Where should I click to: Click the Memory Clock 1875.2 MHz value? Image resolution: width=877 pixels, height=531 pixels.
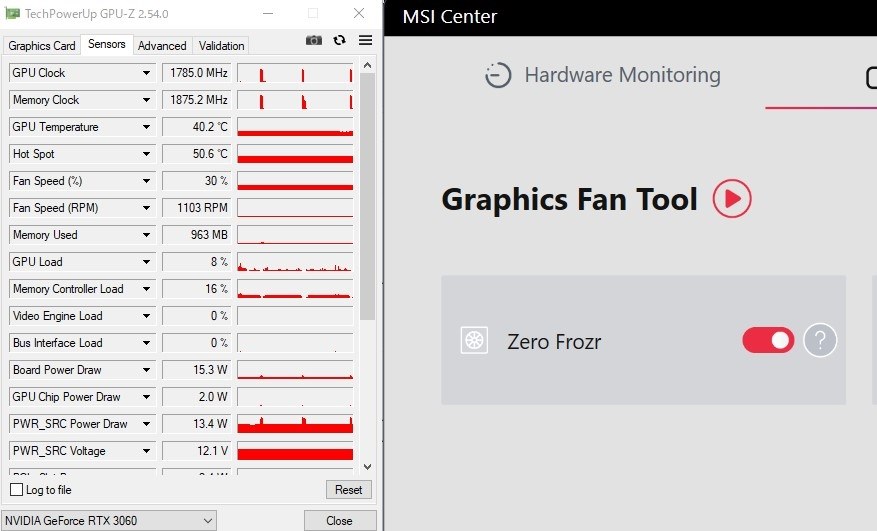[x=196, y=100]
